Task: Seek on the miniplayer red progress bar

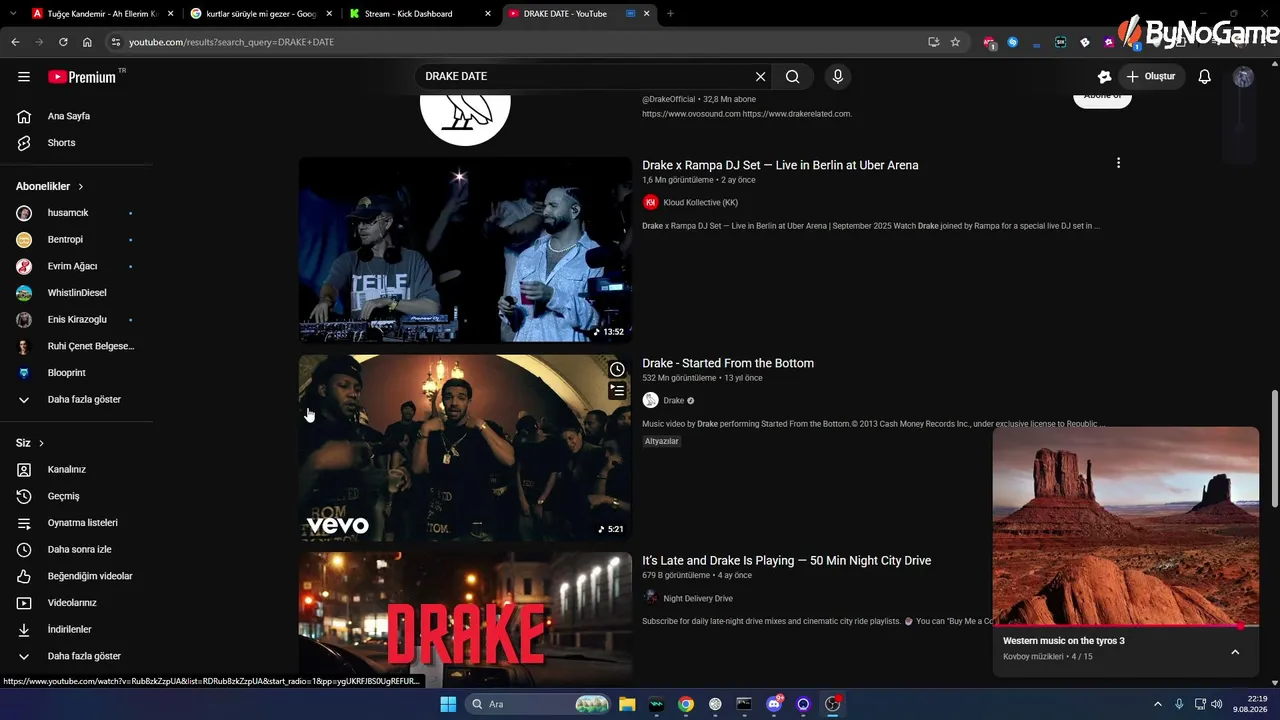Action: (1126, 626)
